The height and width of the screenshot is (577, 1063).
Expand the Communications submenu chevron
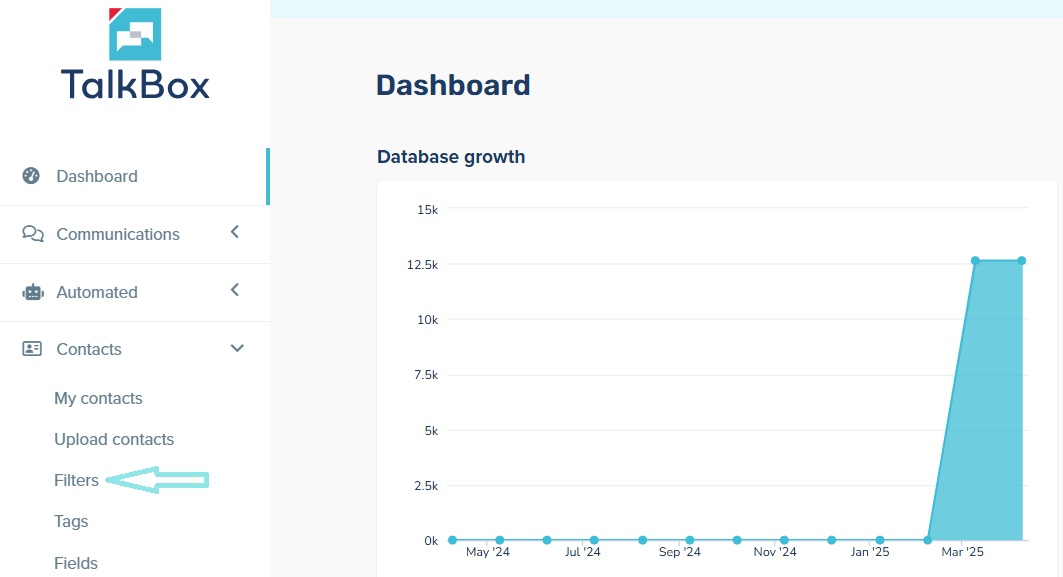coord(235,232)
